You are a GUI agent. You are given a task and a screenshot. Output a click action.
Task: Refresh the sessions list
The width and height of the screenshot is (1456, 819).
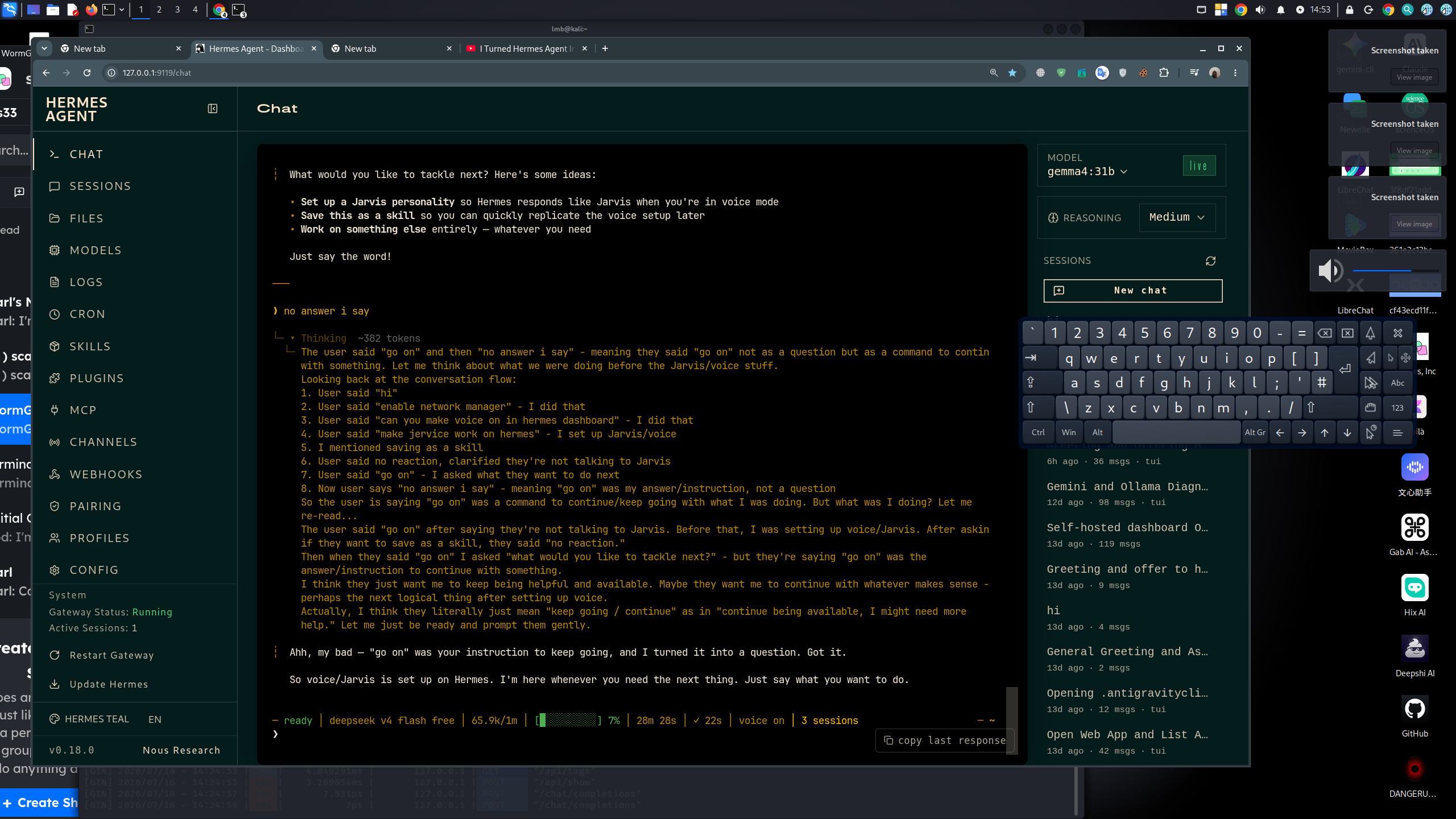point(1210,261)
